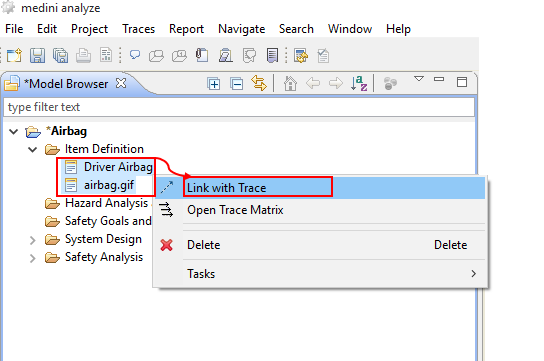Expand the Safety Analysis folder
This screenshot has height=361, width=544.
click(x=33, y=258)
